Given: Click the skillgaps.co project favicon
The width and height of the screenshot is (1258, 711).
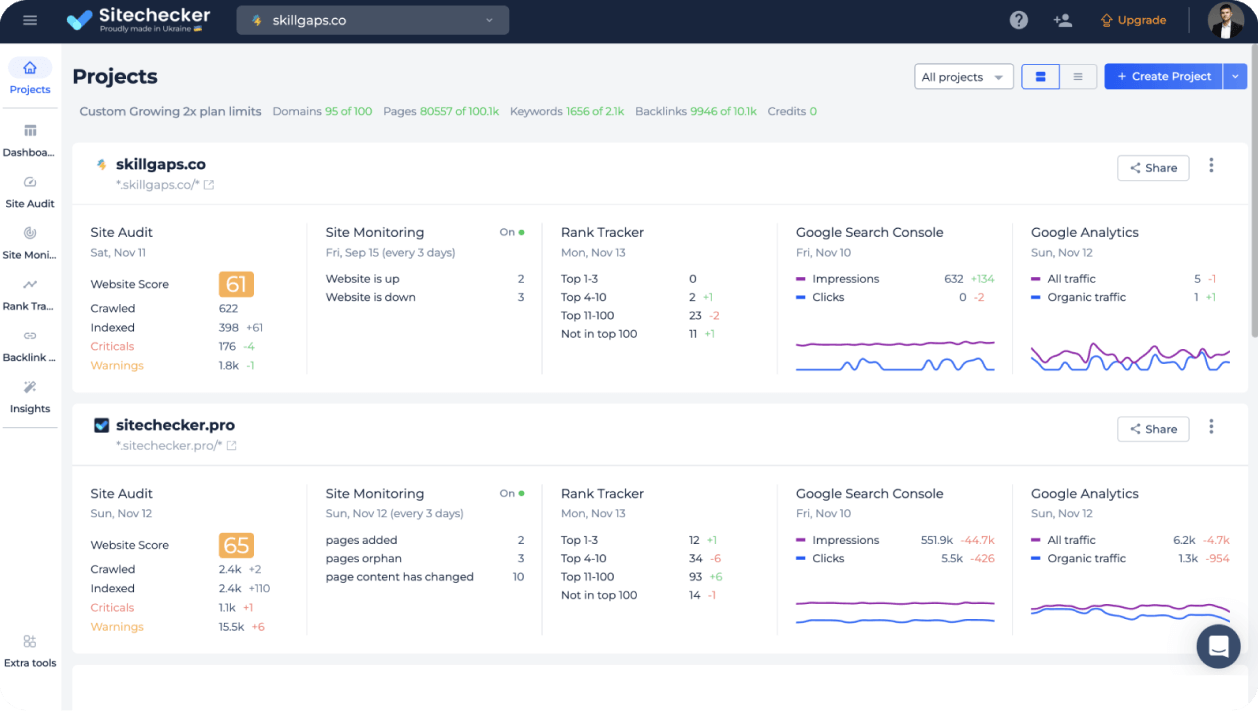Looking at the screenshot, I should tap(101, 165).
